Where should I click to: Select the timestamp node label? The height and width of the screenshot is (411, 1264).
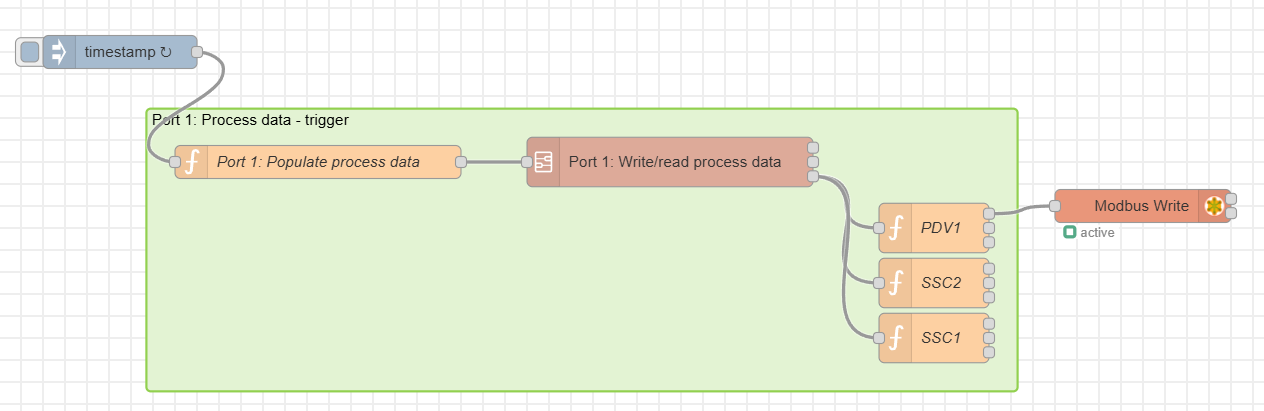click(x=127, y=52)
